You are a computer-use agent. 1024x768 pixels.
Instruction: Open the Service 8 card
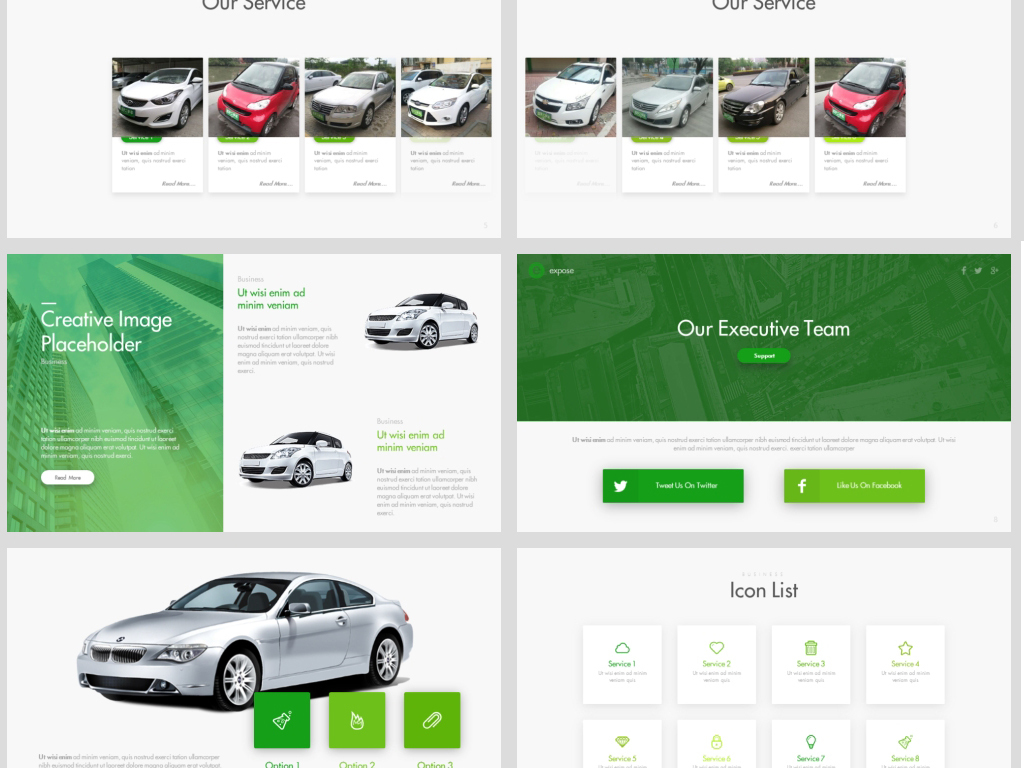pyautogui.click(x=905, y=745)
